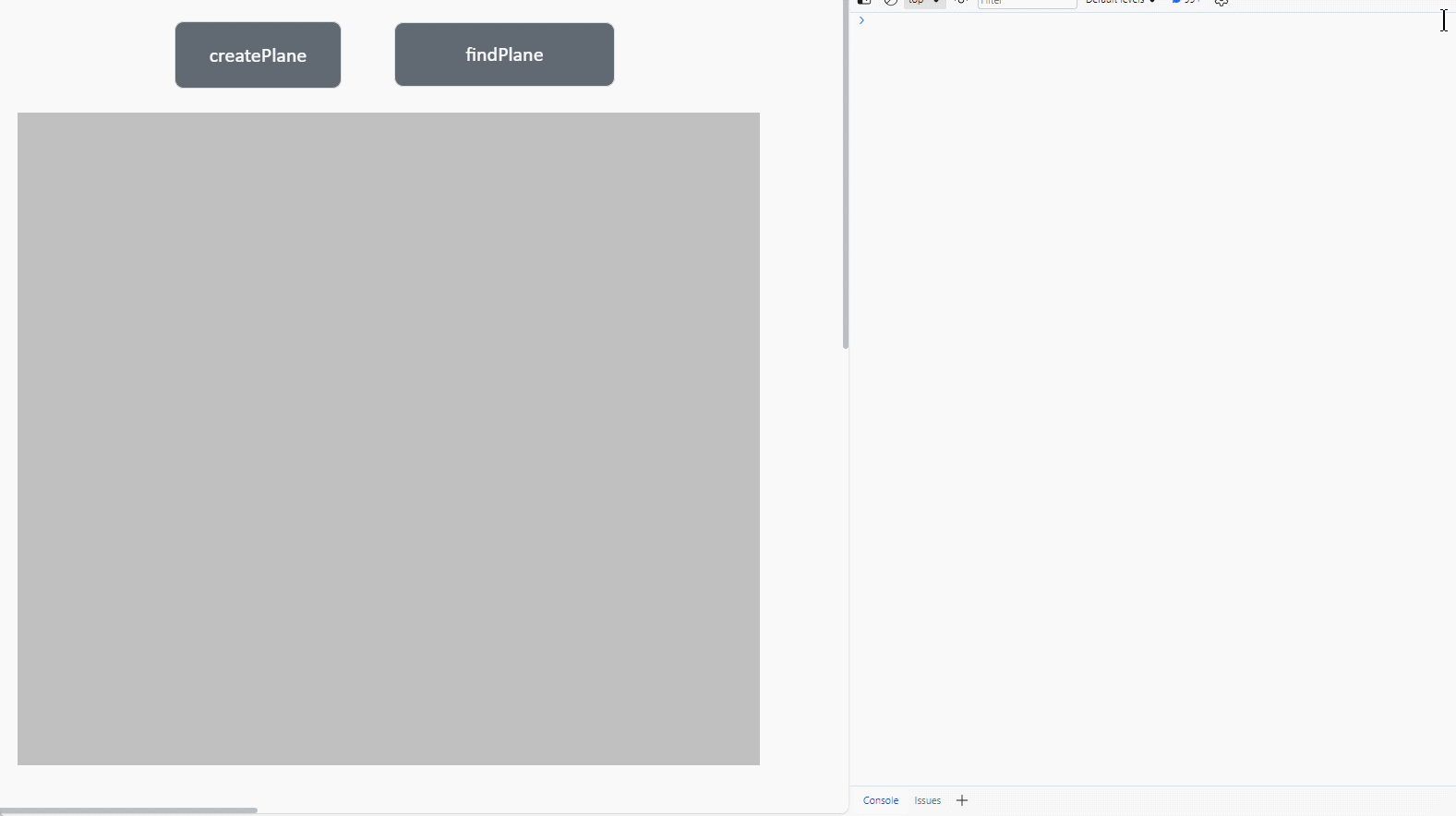Click the createPlane button
The image size is (1456, 816).
pyautogui.click(x=258, y=55)
